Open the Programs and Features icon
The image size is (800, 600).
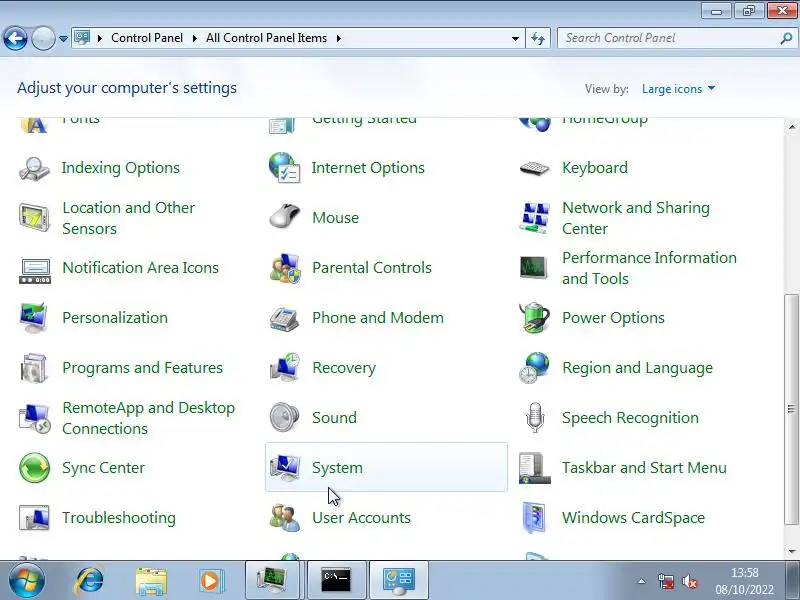[34, 368]
